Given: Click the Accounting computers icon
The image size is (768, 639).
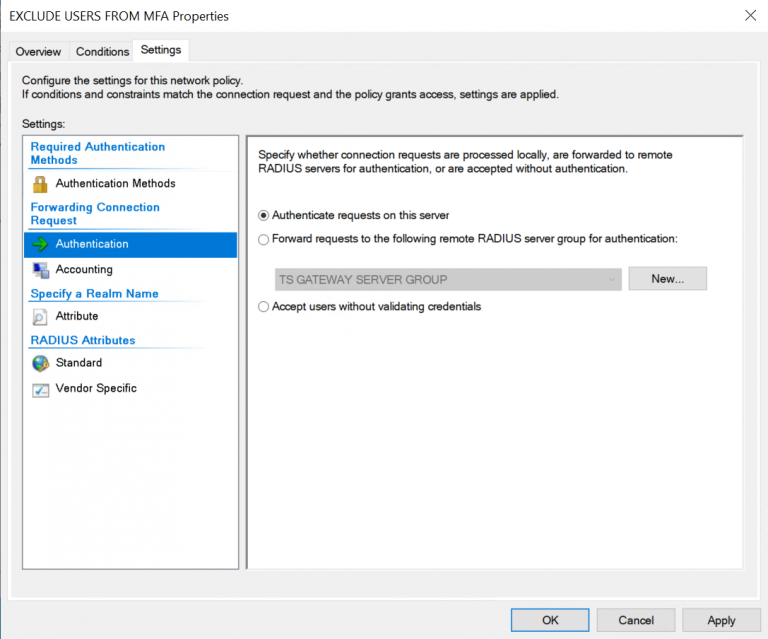Looking at the screenshot, I should pyautogui.click(x=41, y=270).
